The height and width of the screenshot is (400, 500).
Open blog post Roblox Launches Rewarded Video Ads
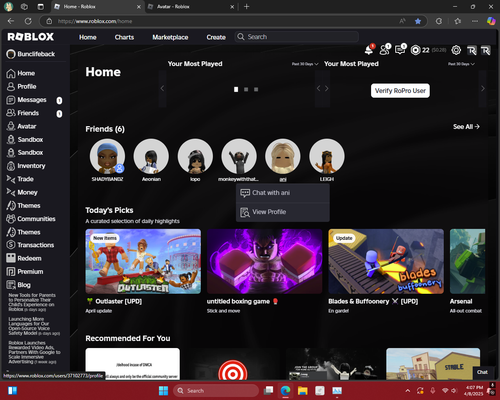coord(34,352)
